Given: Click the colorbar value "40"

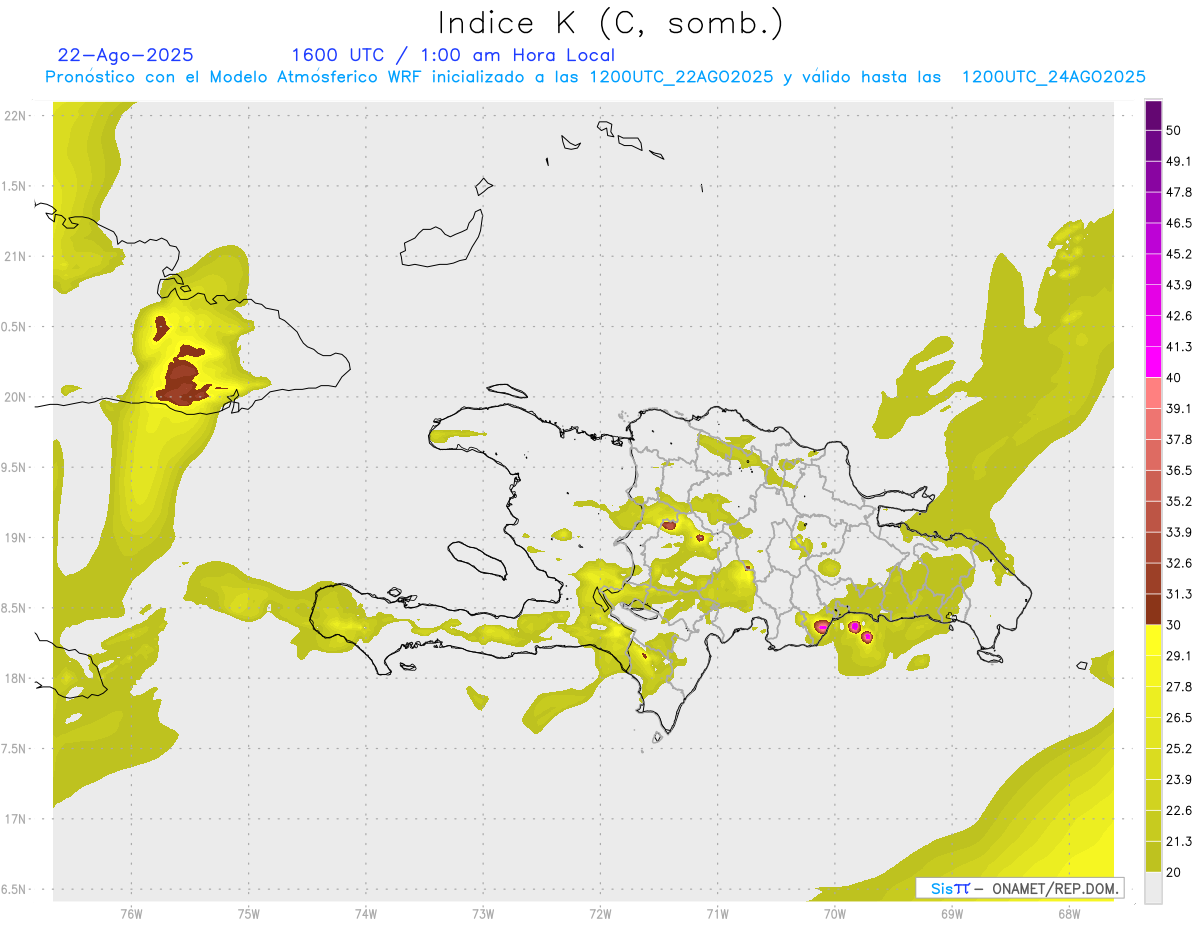Looking at the screenshot, I should [1174, 378].
